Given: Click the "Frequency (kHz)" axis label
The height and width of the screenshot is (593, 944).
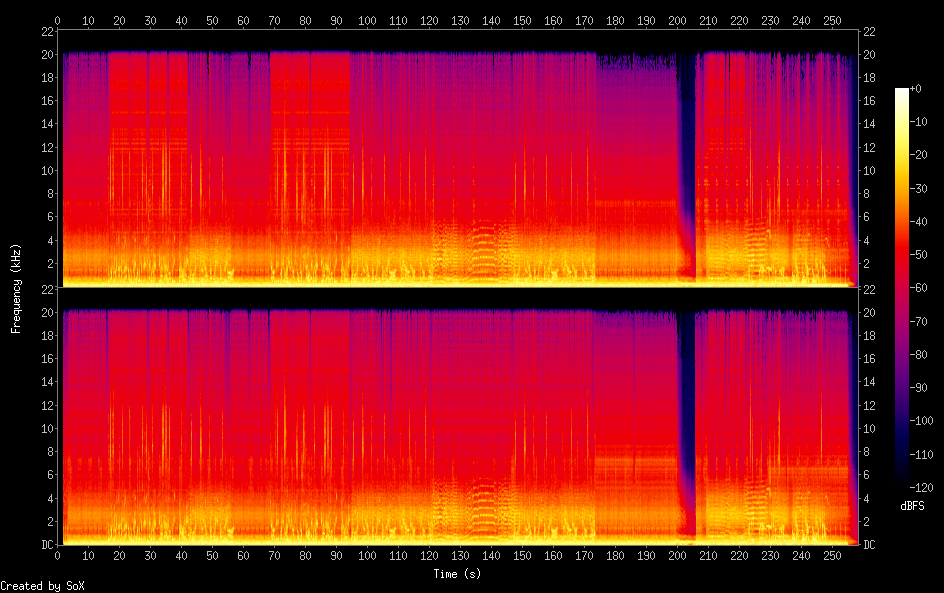Looking at the screenshot, I should pyautogui.click(x=16, y=288).
